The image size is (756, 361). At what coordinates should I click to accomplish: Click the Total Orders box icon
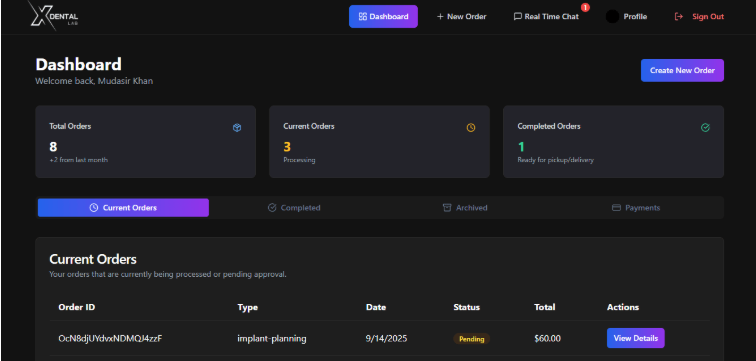[237, 128]
